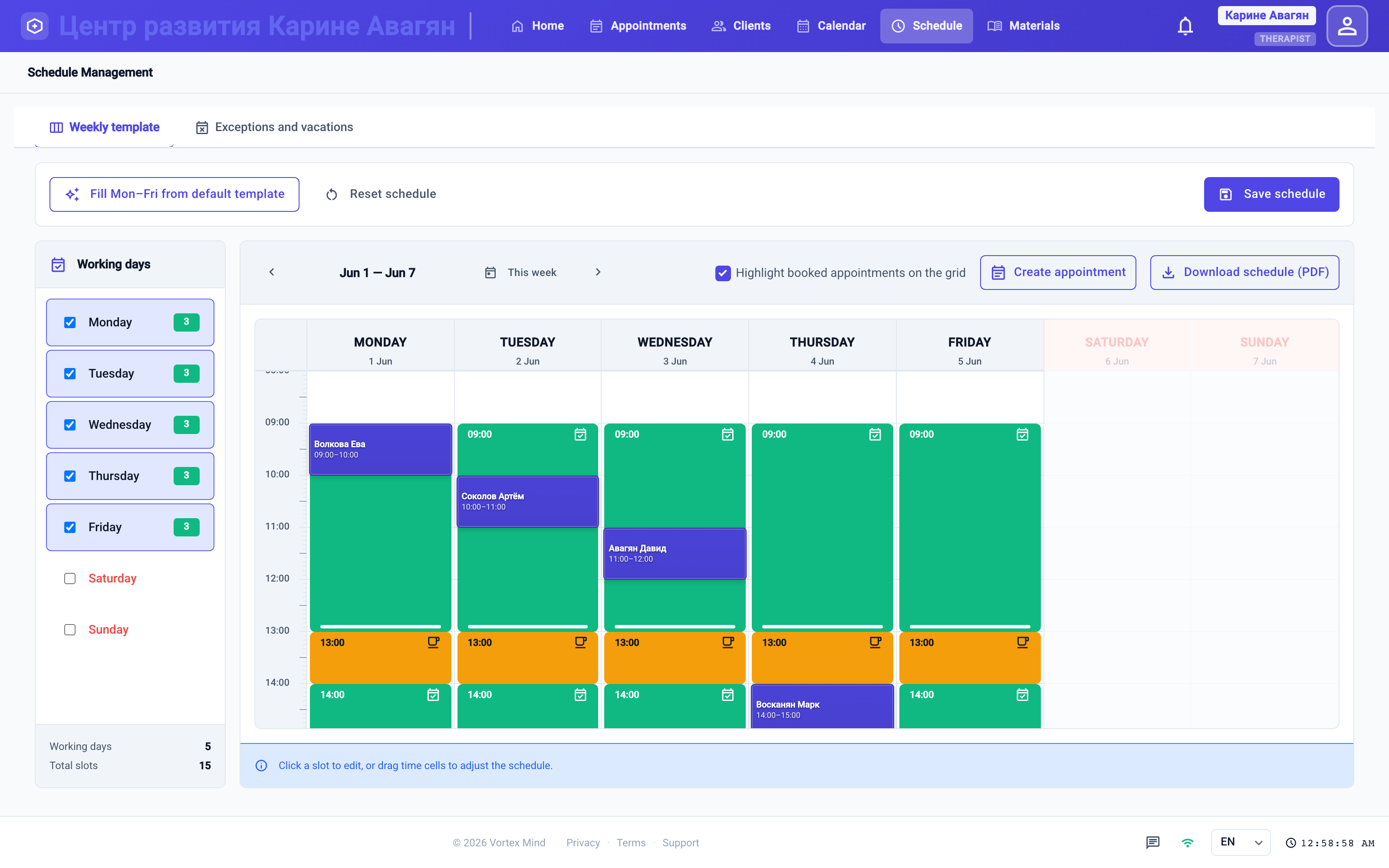The height and width of the screenshot is (868, 1389).
Task: Click the coffee break icon on Wednesday 13:00
Action: pos(728,642)
